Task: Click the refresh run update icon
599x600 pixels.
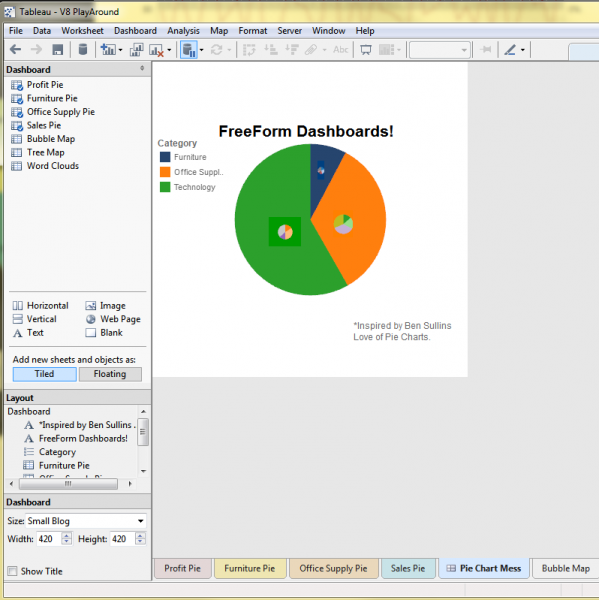Action: tap(216, 50)
